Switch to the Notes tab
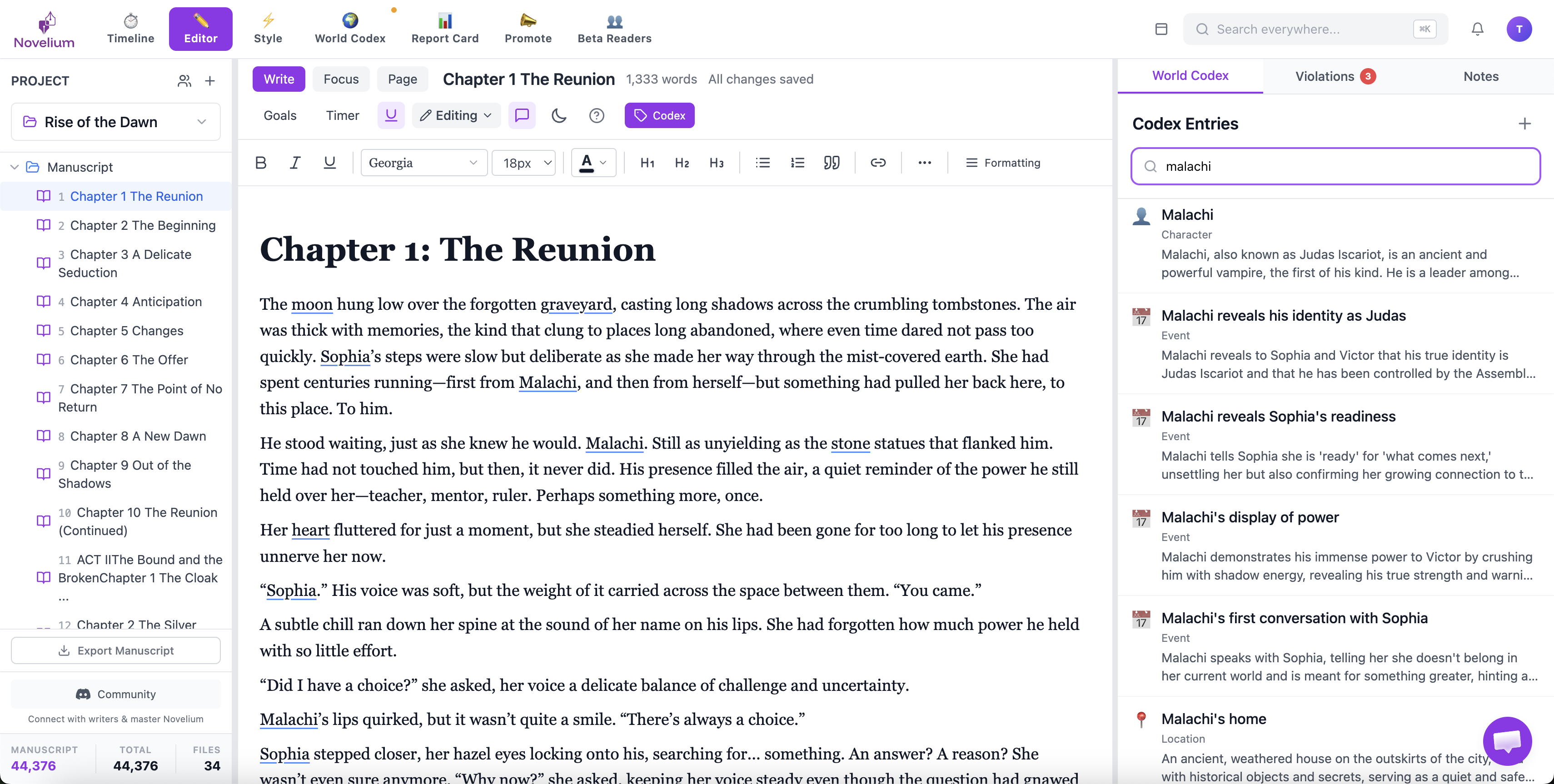The width and height of the screenshot is (1554, 784). [1480, 76]
